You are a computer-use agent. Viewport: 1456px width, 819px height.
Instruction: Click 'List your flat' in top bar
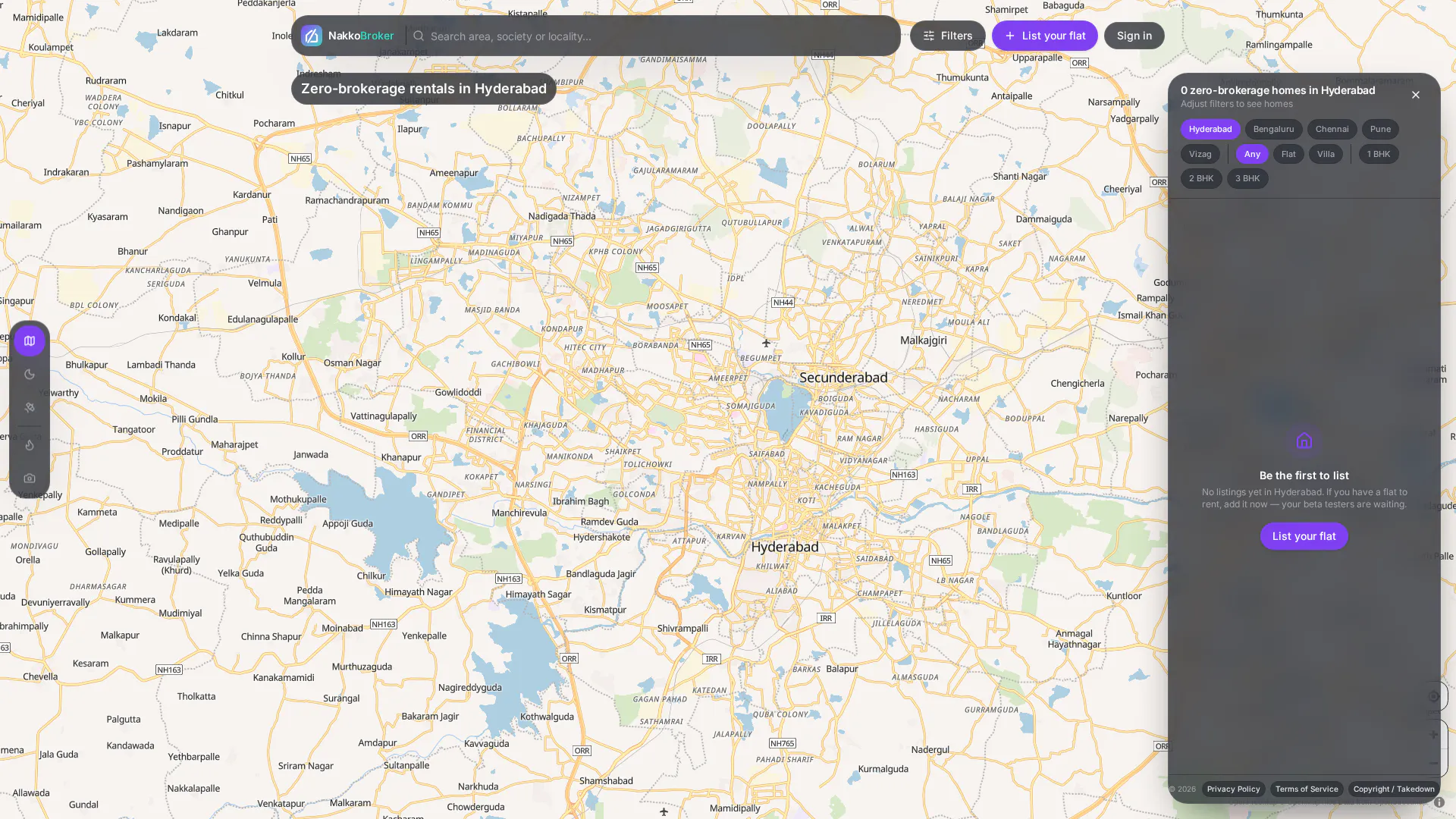1045,36
